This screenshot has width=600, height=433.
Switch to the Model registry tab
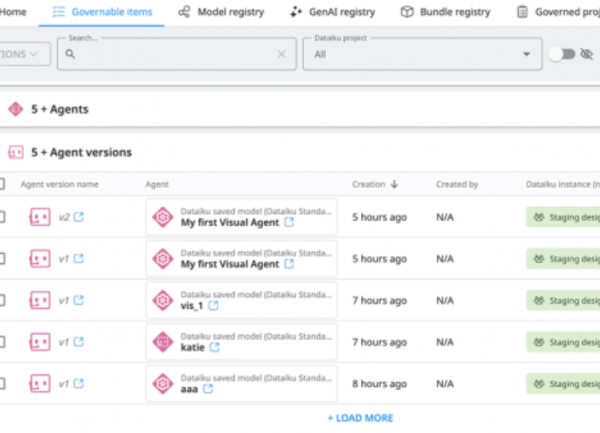point(221,12)
